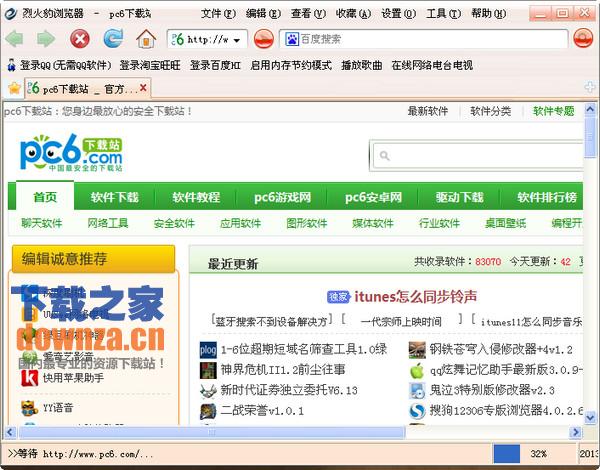Click the Baidu paw icon in search box
The width and height of the screenshot is (600, 470).
[292, 39]
